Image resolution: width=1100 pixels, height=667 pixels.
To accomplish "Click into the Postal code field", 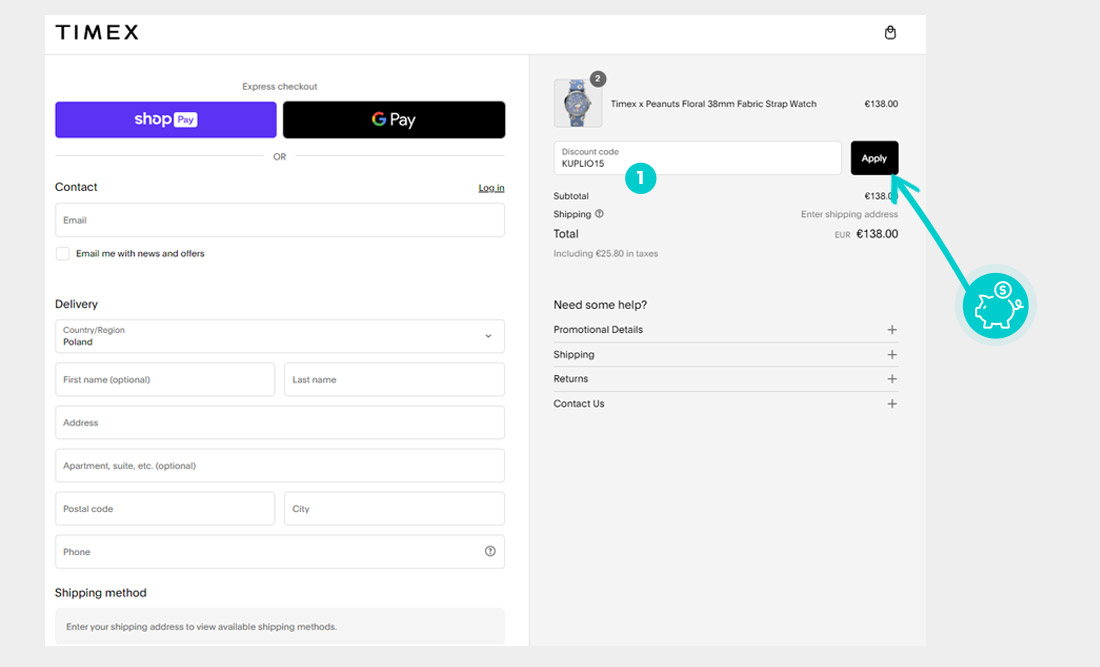I will [165, 509].
